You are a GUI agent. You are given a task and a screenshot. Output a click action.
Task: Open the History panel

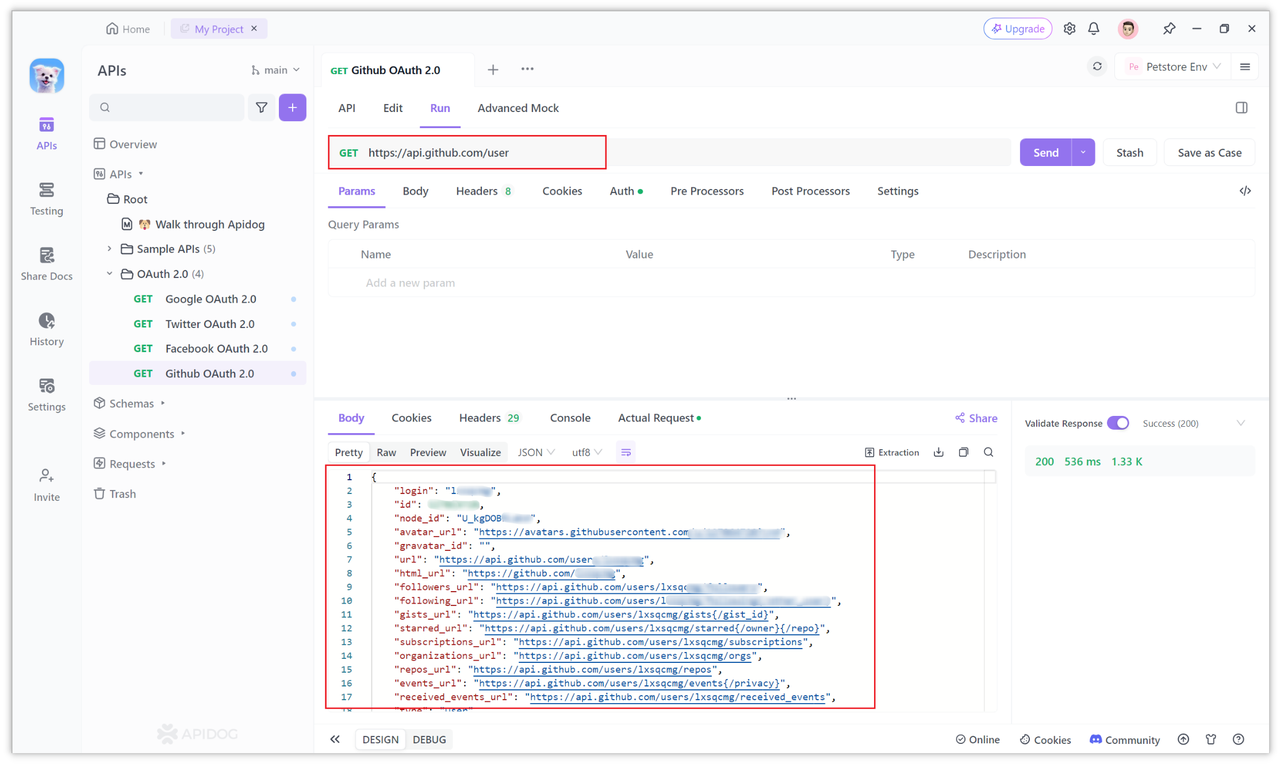click(46, 329)
